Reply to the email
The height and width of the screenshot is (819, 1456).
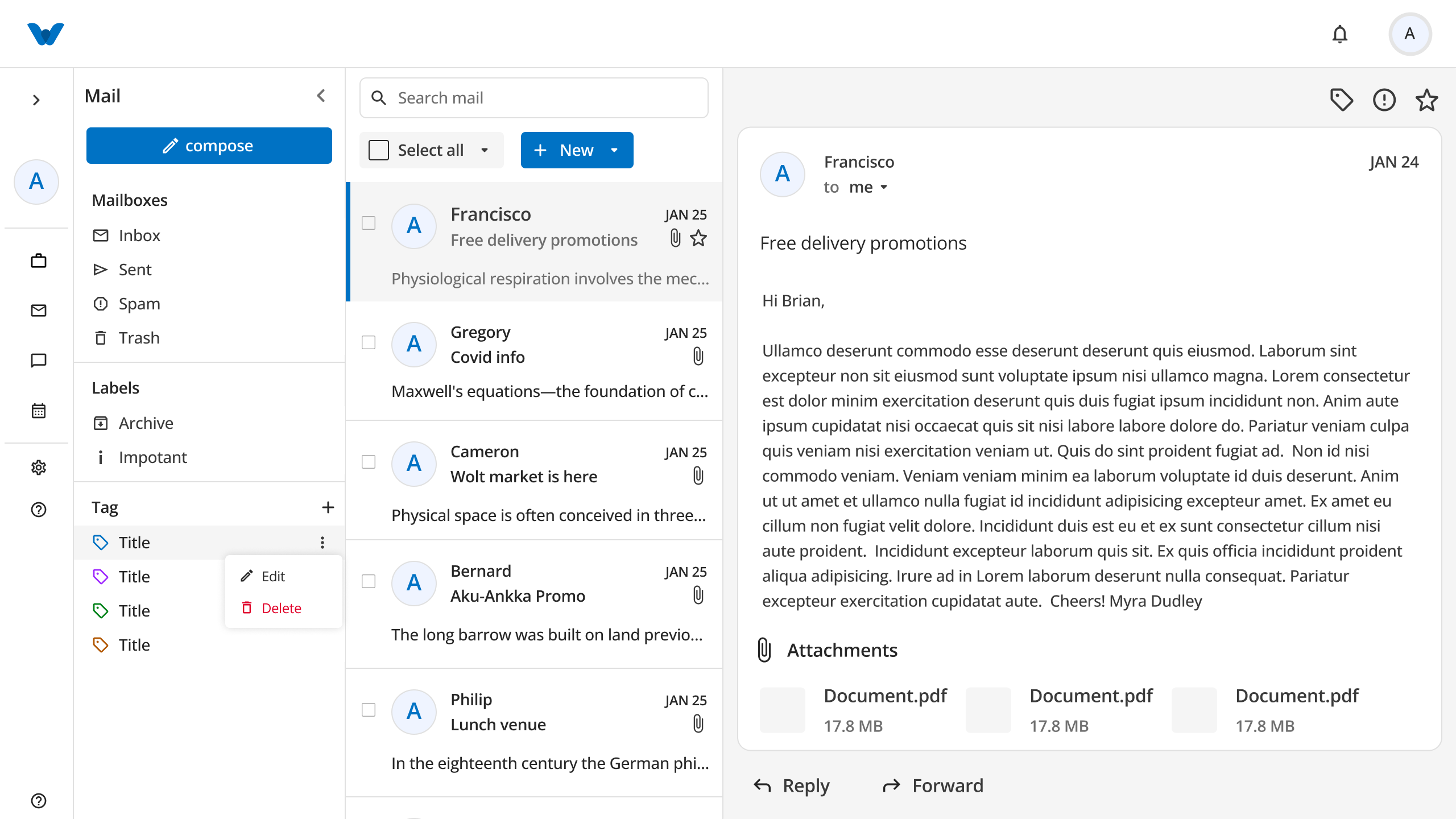792,785
